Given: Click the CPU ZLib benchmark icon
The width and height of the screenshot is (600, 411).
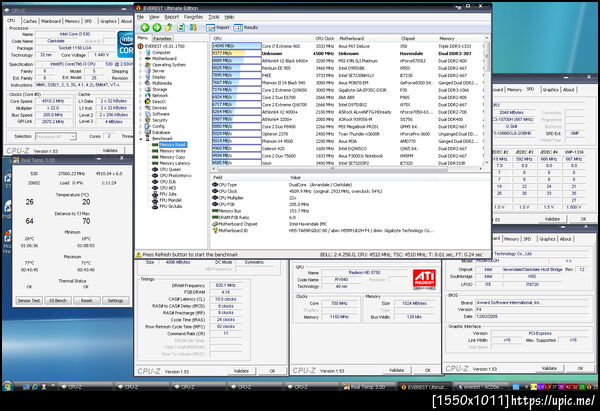Looking at the screenshot, I should click(155, 181).
